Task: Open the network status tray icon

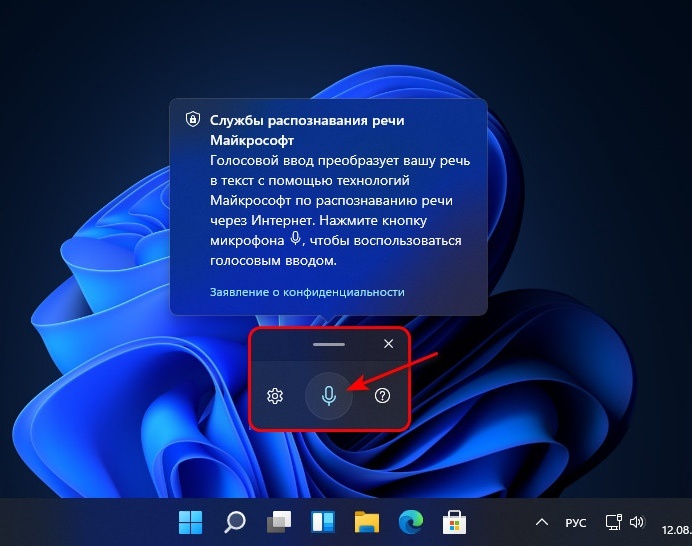Action: click(613, 522)
